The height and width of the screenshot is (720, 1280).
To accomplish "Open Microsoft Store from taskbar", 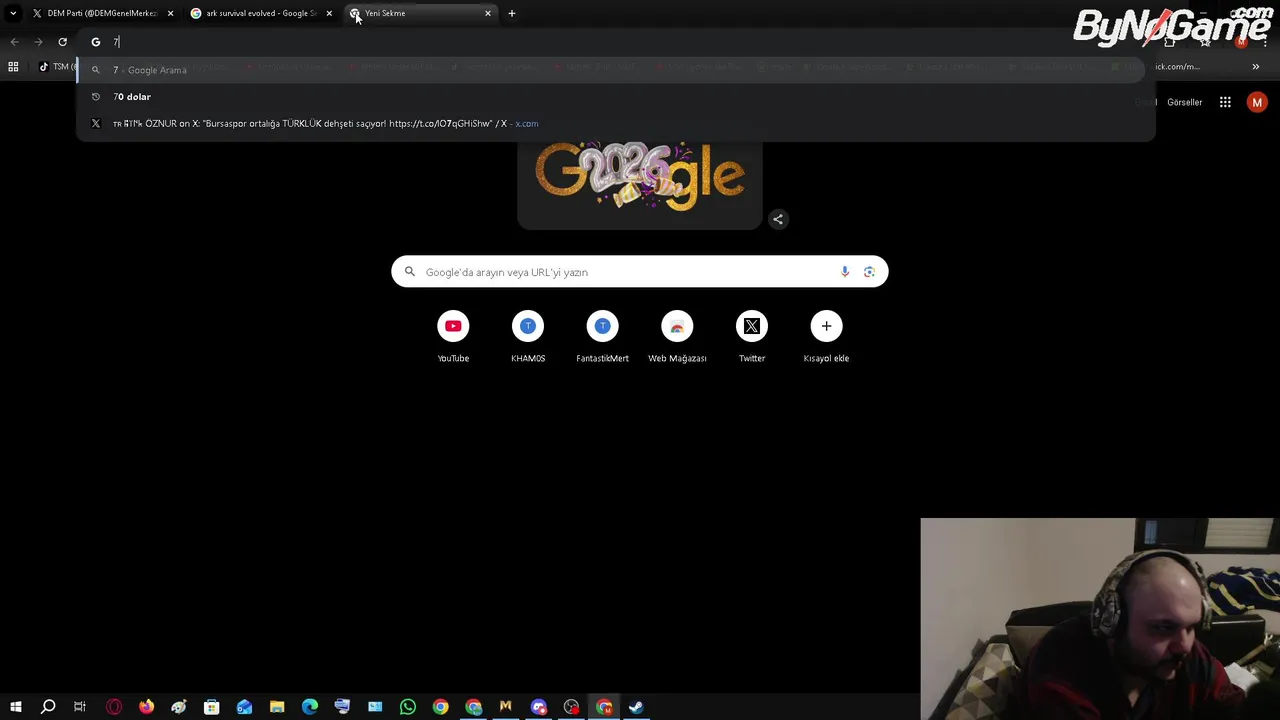I will point(211,707).
